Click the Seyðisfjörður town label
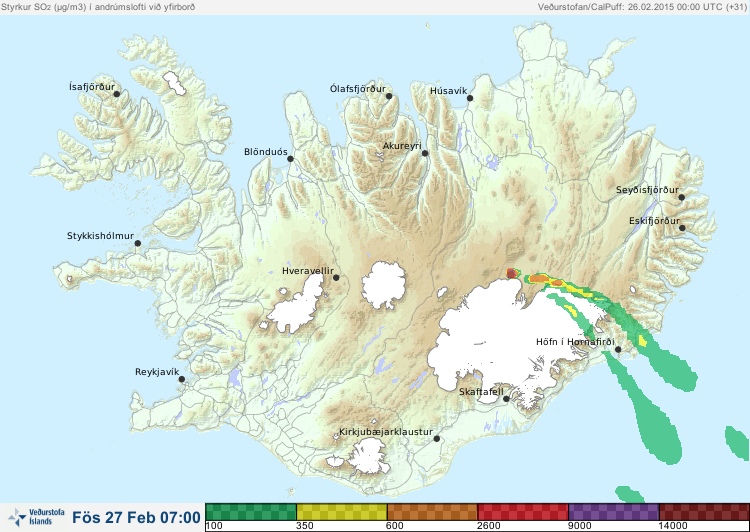 pos(647,190)
